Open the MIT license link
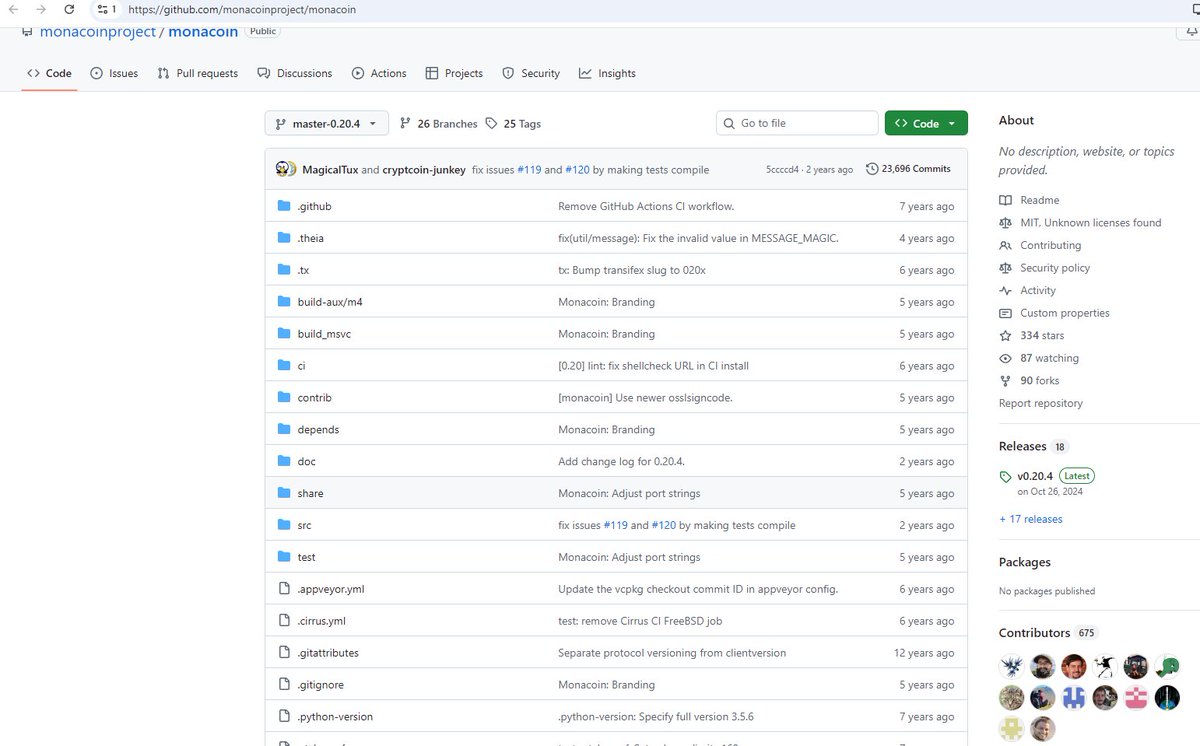 (1080, 223)
